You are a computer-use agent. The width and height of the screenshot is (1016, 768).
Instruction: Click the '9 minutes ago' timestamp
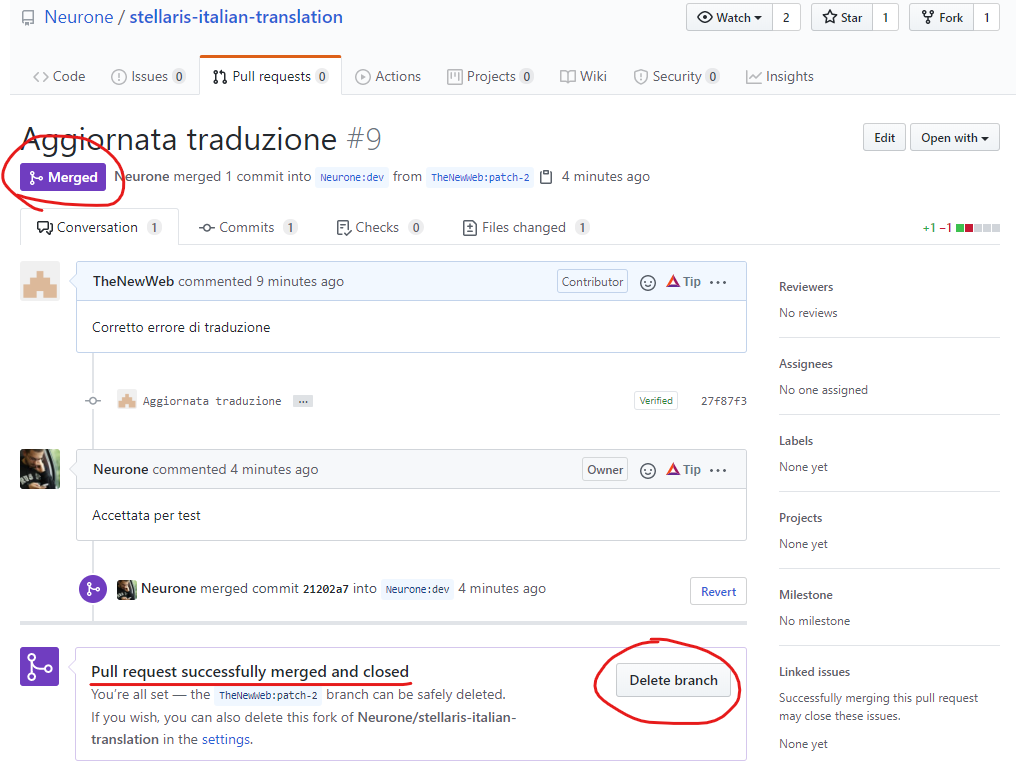tap(299, 281)
